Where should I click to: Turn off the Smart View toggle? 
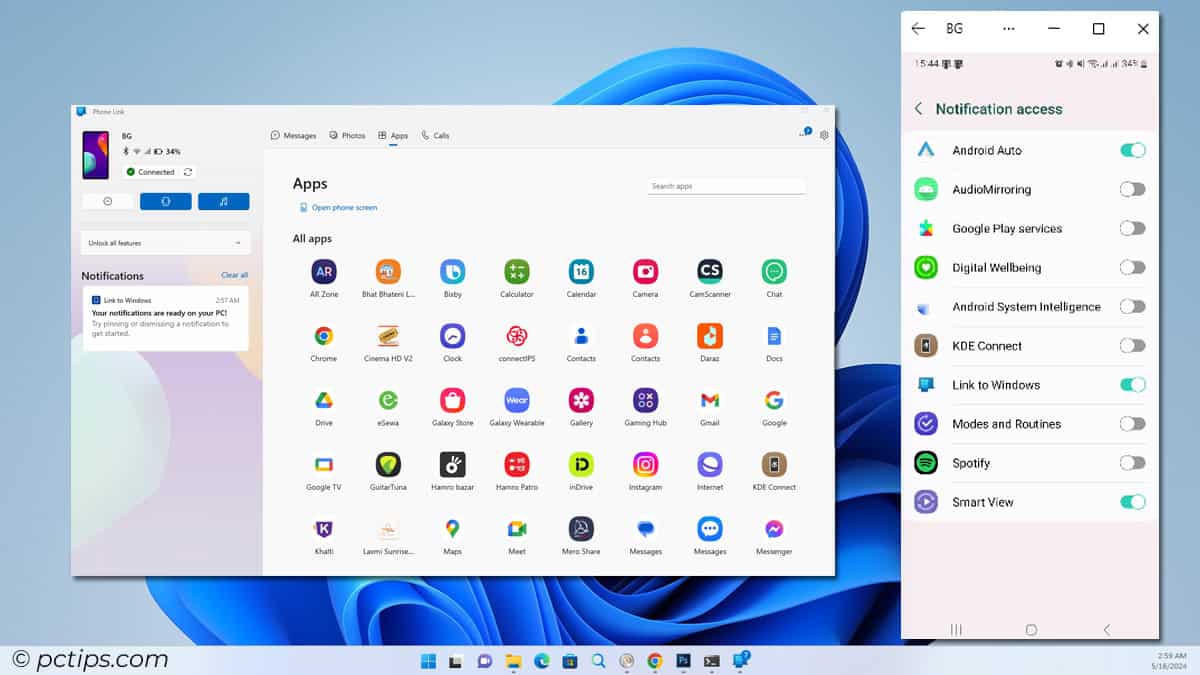[x=1133, y=501]
